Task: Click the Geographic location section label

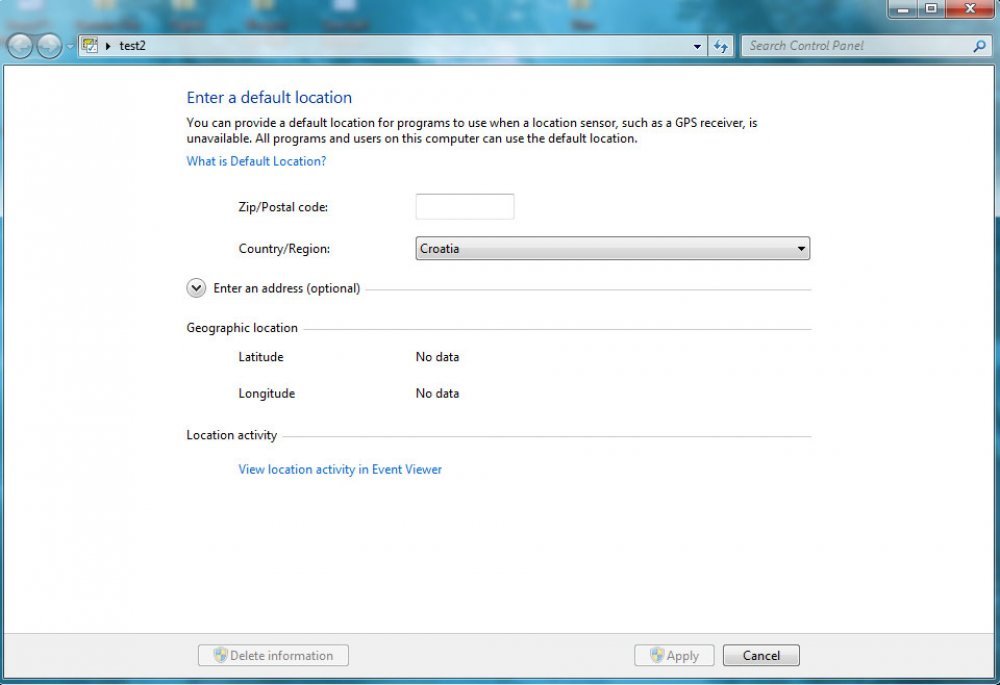Action: click(242, 328)
